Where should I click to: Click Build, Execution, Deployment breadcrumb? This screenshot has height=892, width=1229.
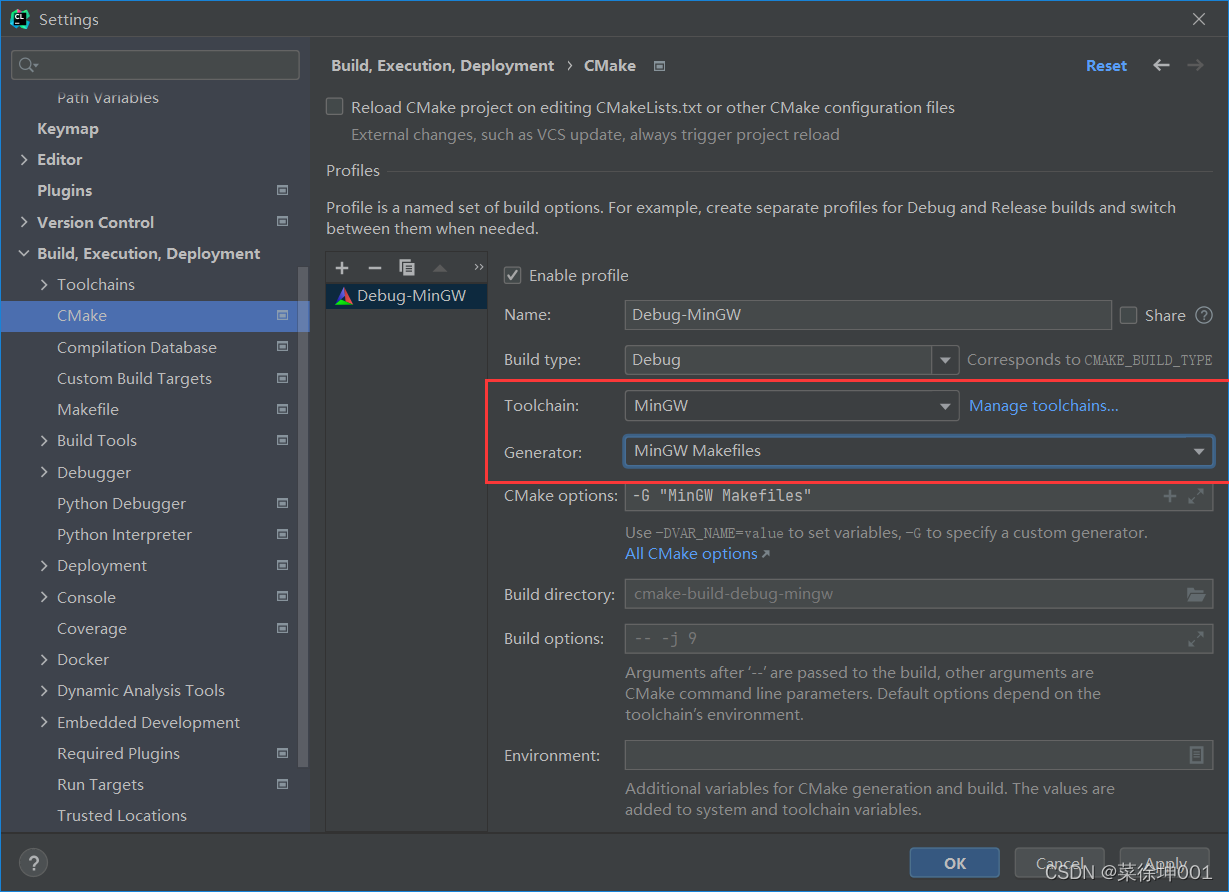[x=442, y=65]
